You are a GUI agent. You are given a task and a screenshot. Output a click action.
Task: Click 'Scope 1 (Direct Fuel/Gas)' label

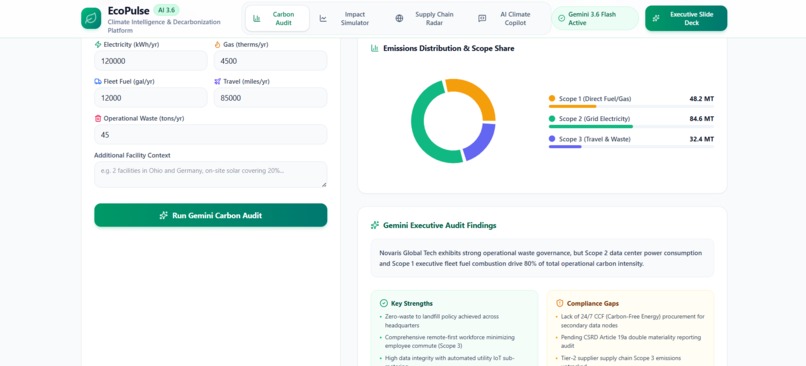click(595, 99)
